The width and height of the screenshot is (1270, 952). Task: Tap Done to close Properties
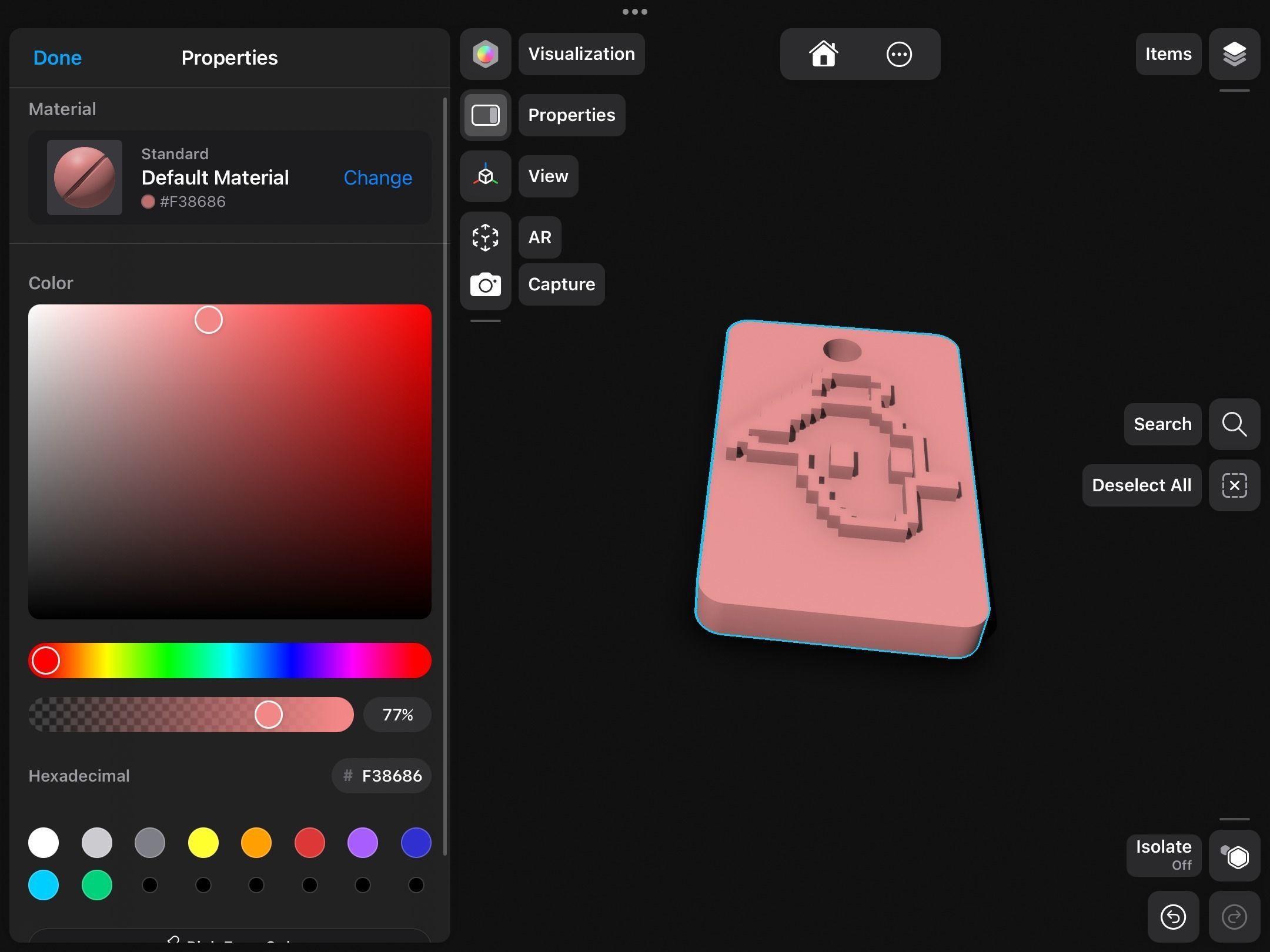tap(58, 58)
